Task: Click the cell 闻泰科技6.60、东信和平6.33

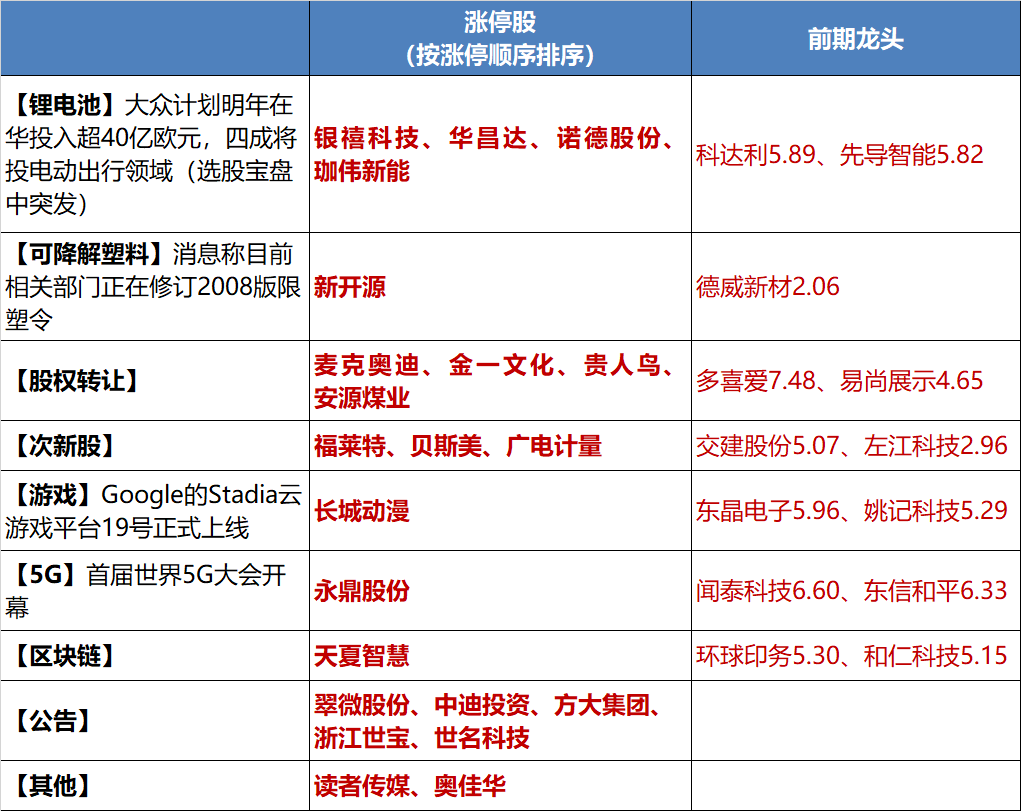Action: [x=856, y=591]
